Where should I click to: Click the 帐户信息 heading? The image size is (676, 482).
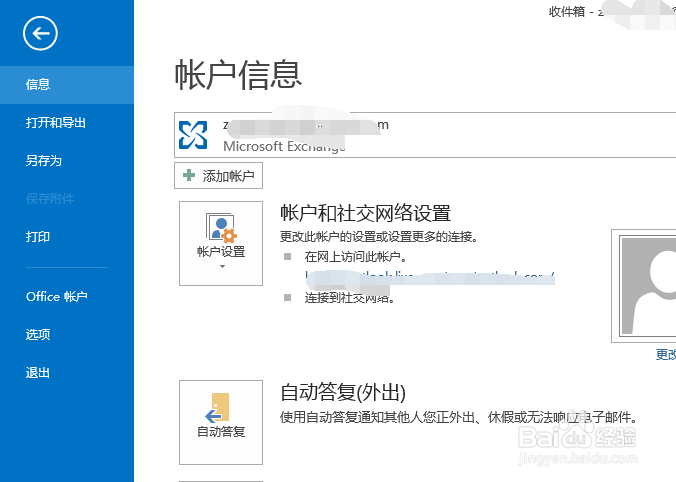(x=238, y=75)
